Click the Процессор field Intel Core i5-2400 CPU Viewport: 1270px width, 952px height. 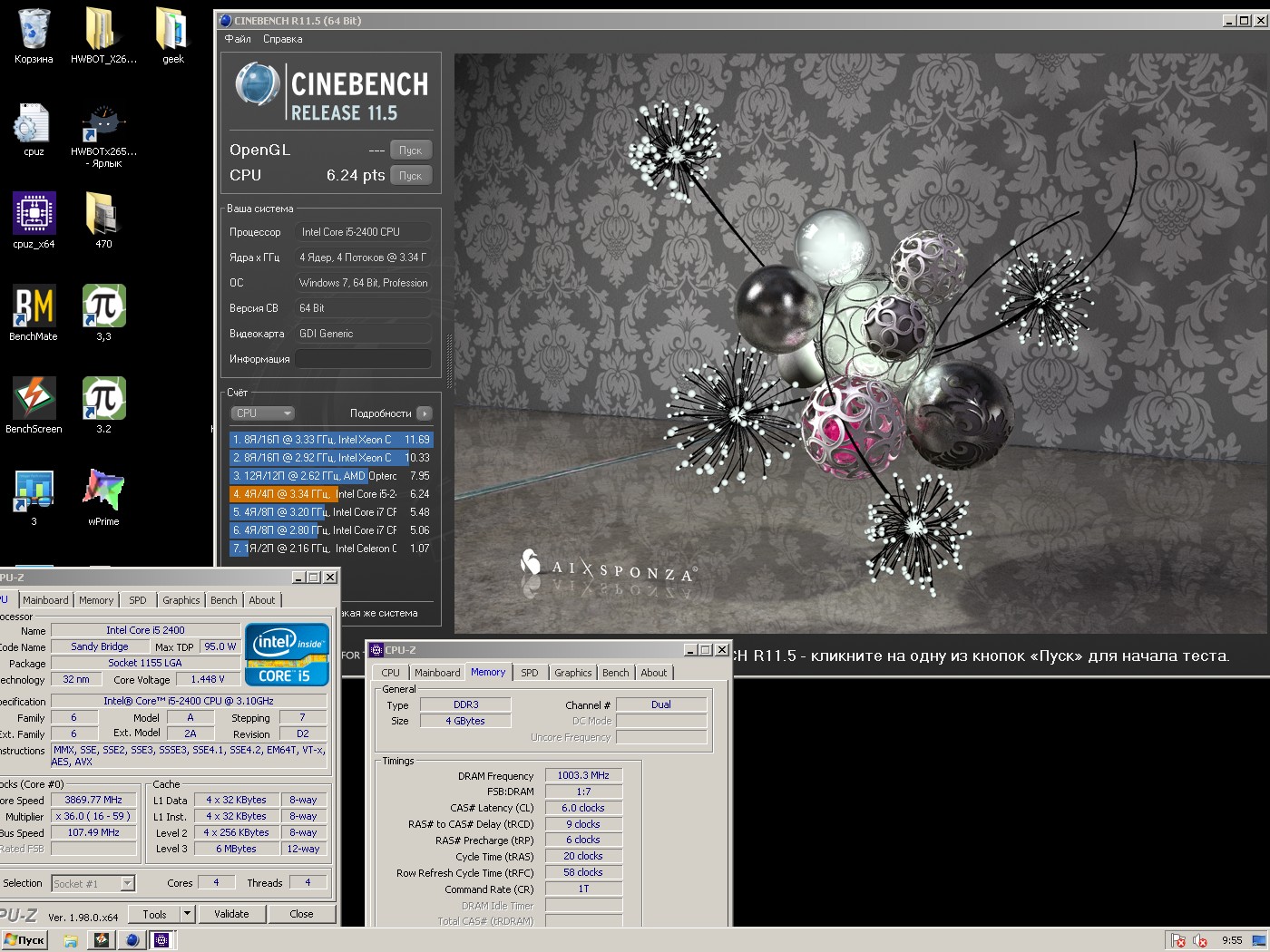(363, 232)
